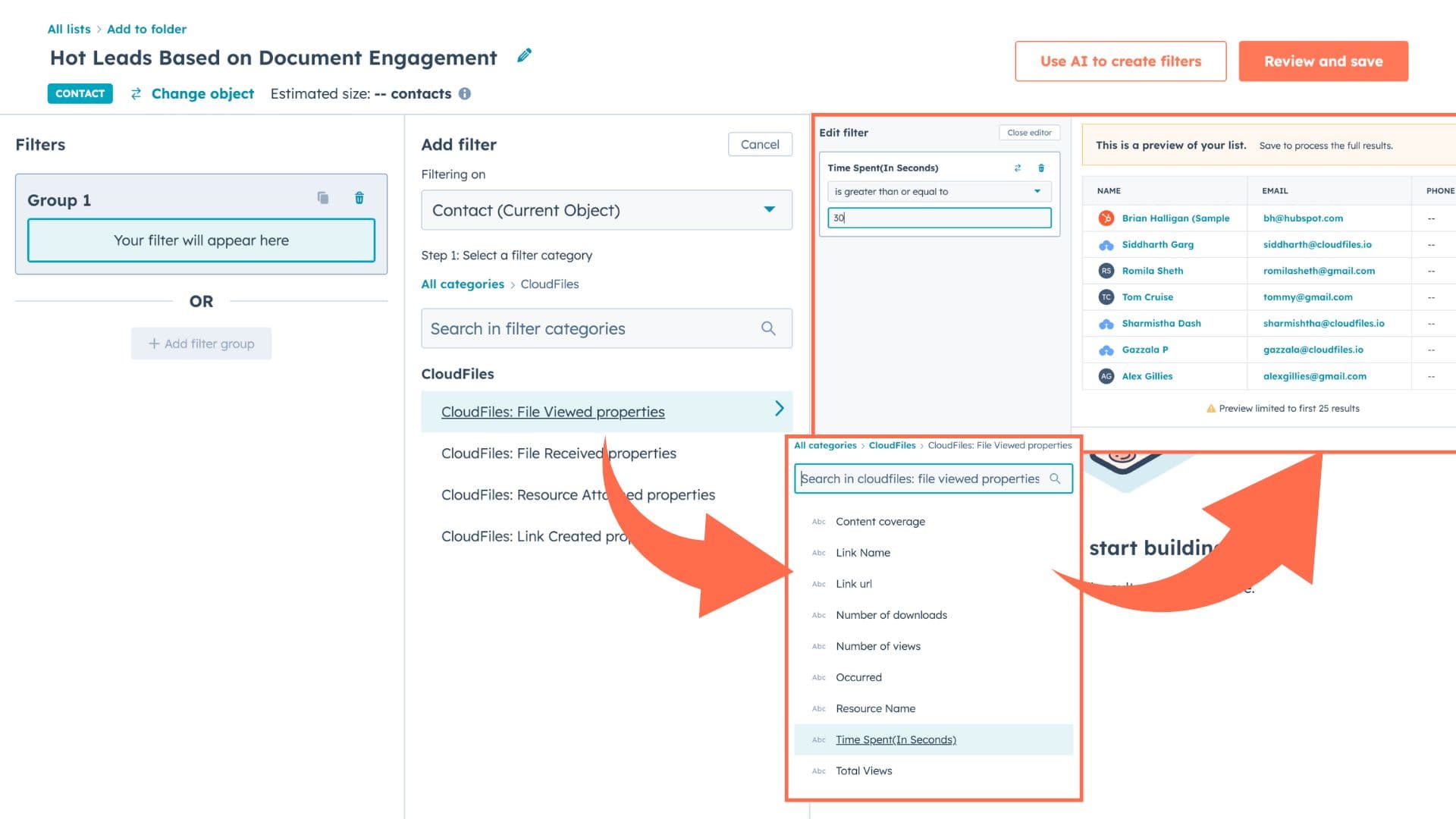Click the clone icon on Group 1

323,198
